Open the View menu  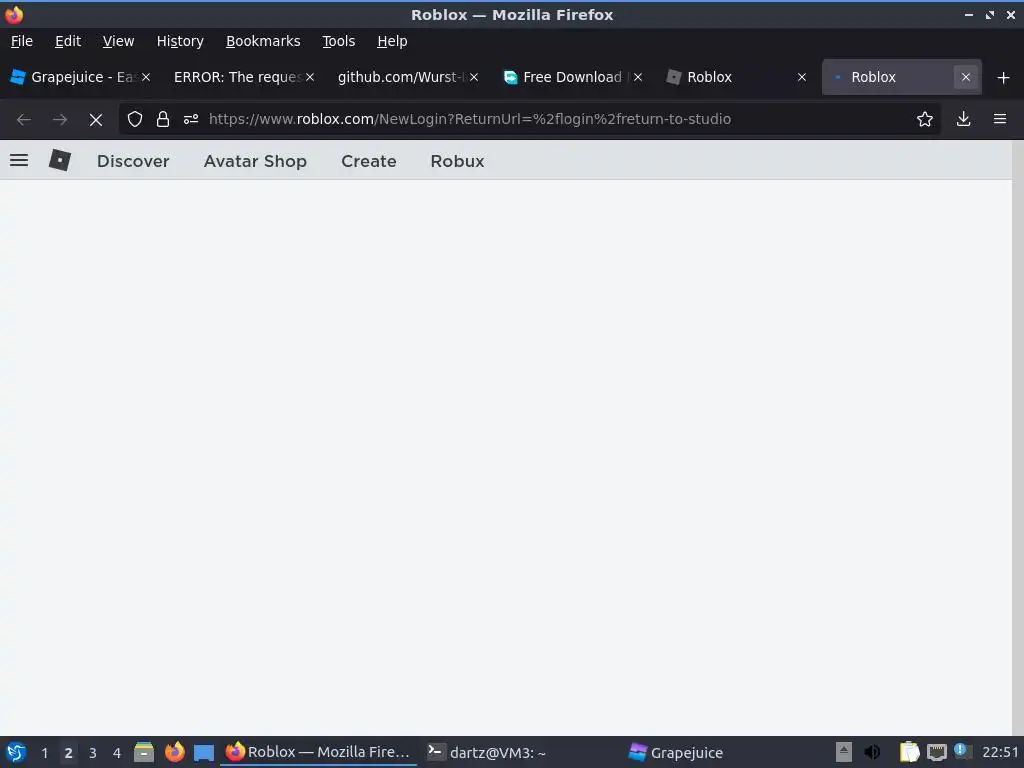[118, 41]
